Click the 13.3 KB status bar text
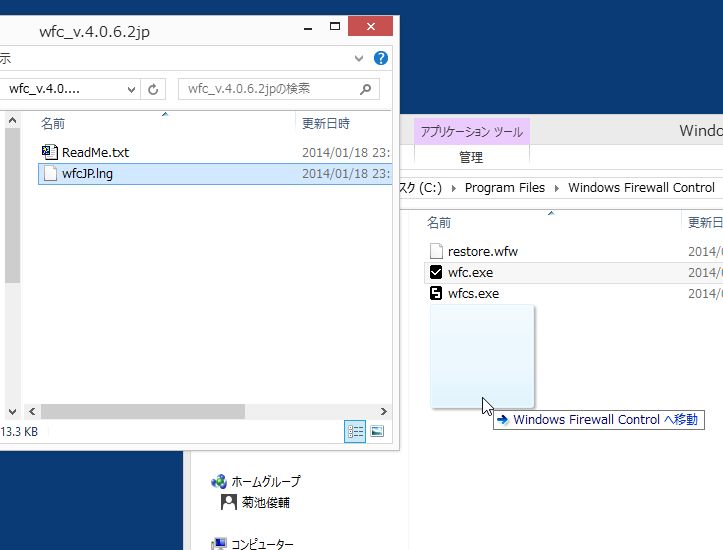The width and height of the screenshot is (723, 550). (x=19, y=432)
